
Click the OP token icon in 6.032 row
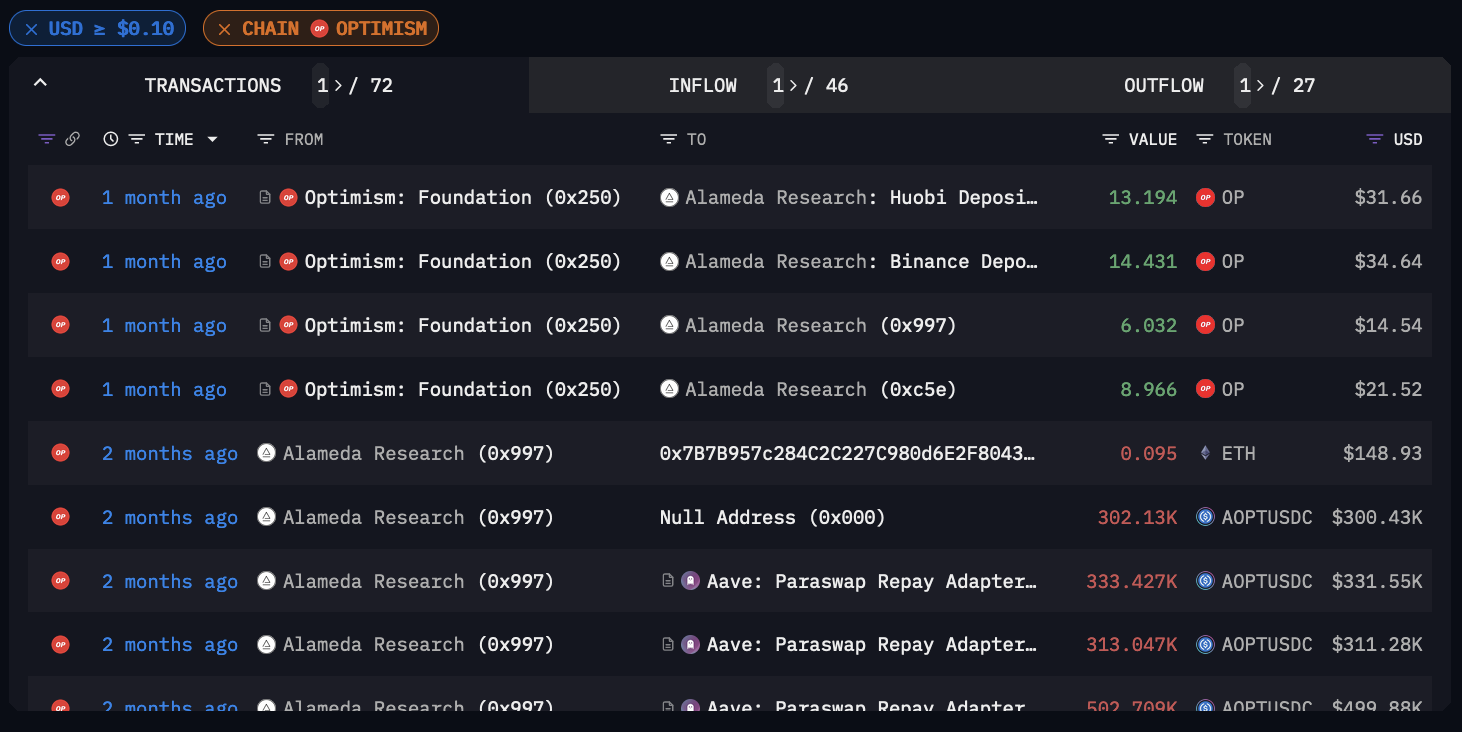(x=1205, y=326)
